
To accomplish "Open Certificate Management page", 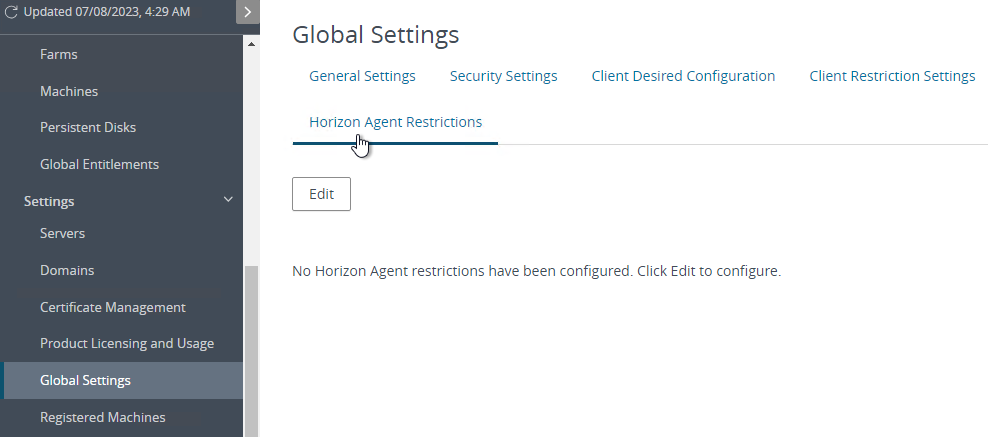I will [x=113, y=307].
